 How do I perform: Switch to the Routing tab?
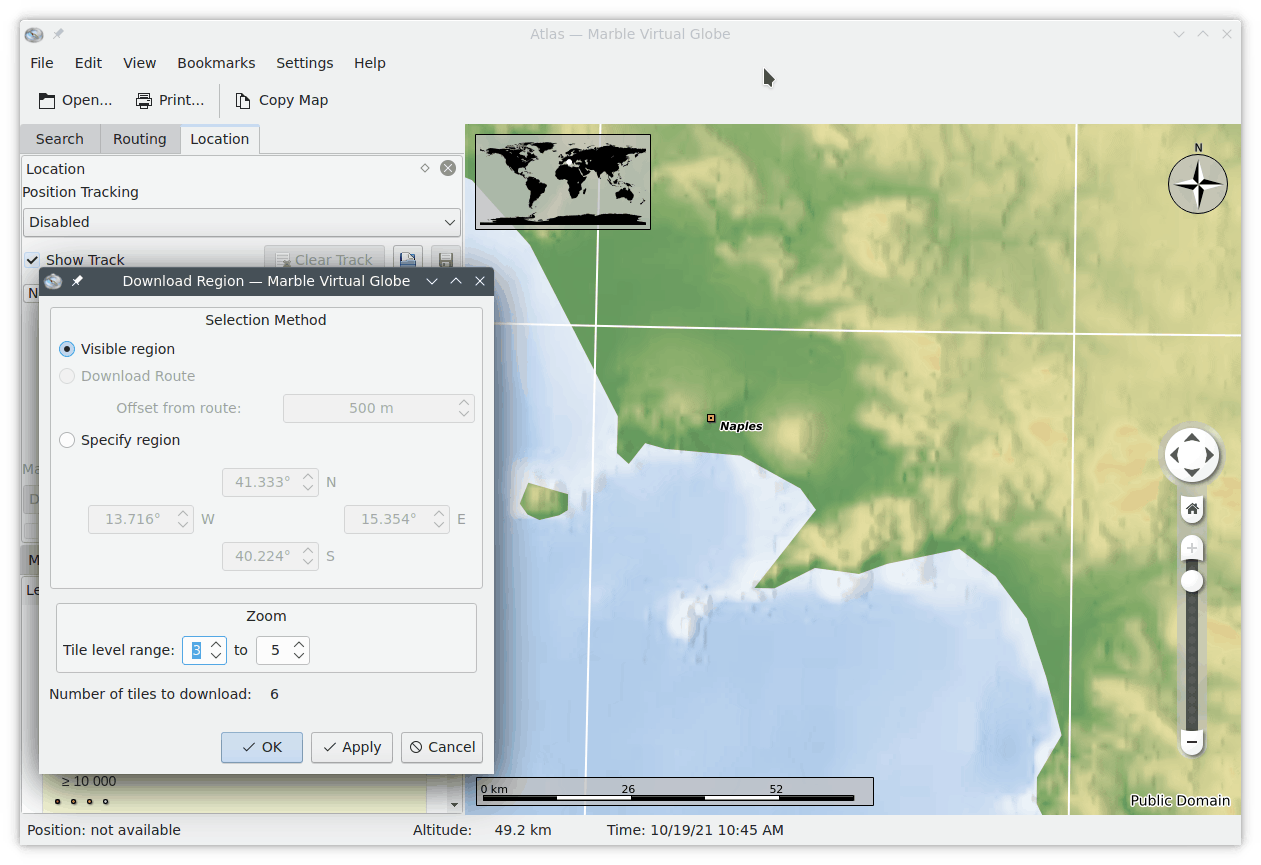pos(139,139)
